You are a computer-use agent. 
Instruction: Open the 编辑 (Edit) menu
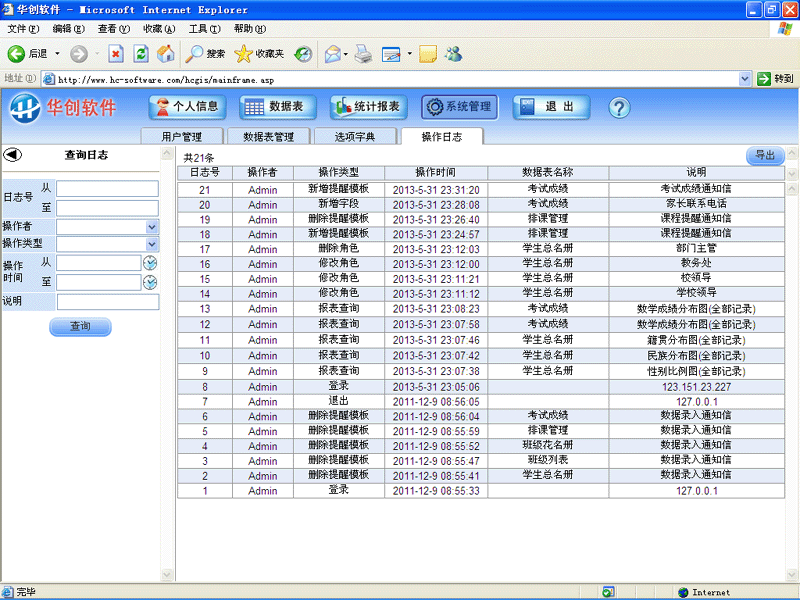[68, 29]
